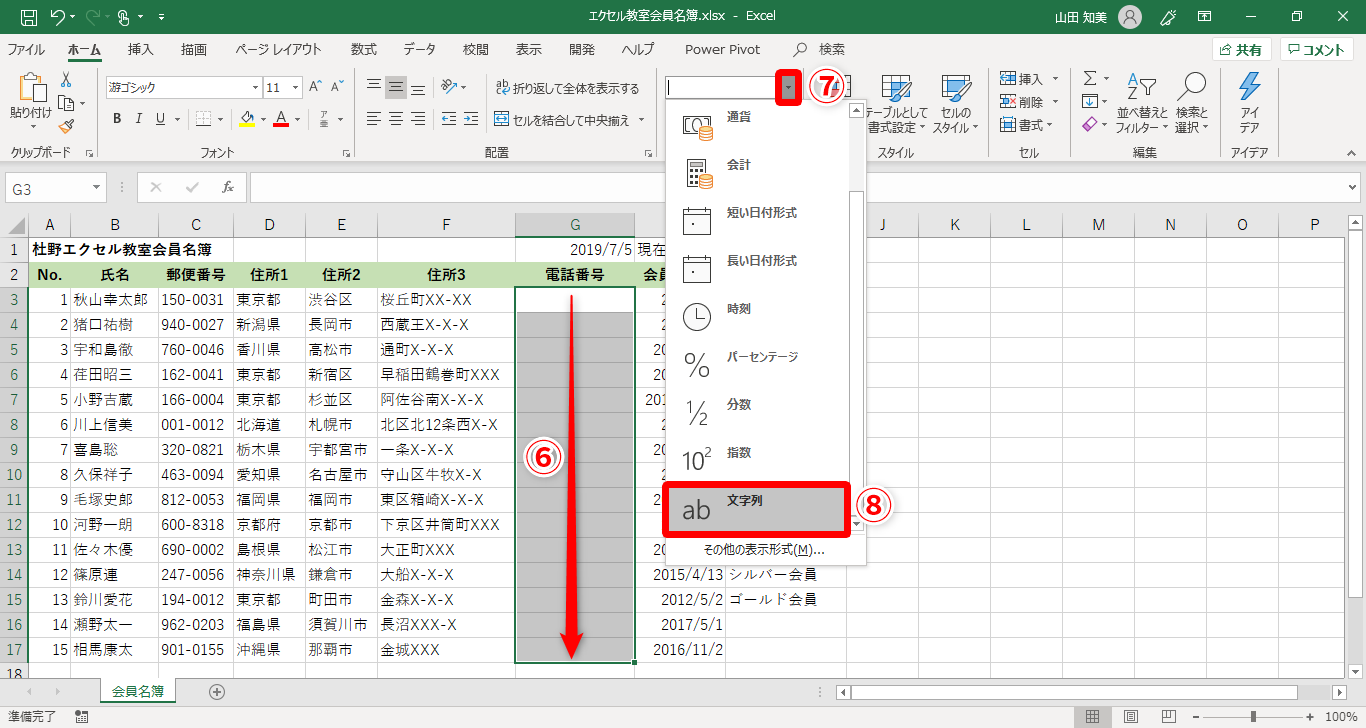Expand the Name Box dropdown for G3
The width and height of the screenshot is (1366, 728).
point(96,187)
